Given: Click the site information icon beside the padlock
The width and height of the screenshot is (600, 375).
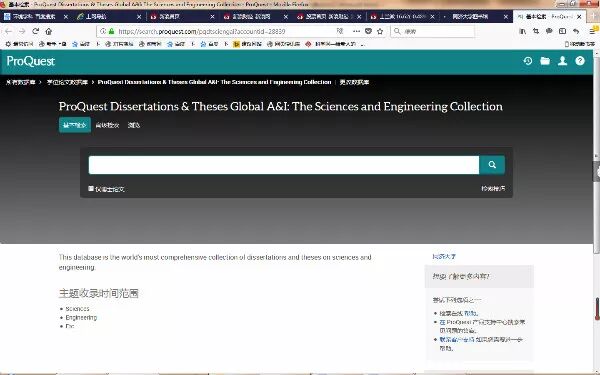Looking at the screenshot, I should coord(103,31).
